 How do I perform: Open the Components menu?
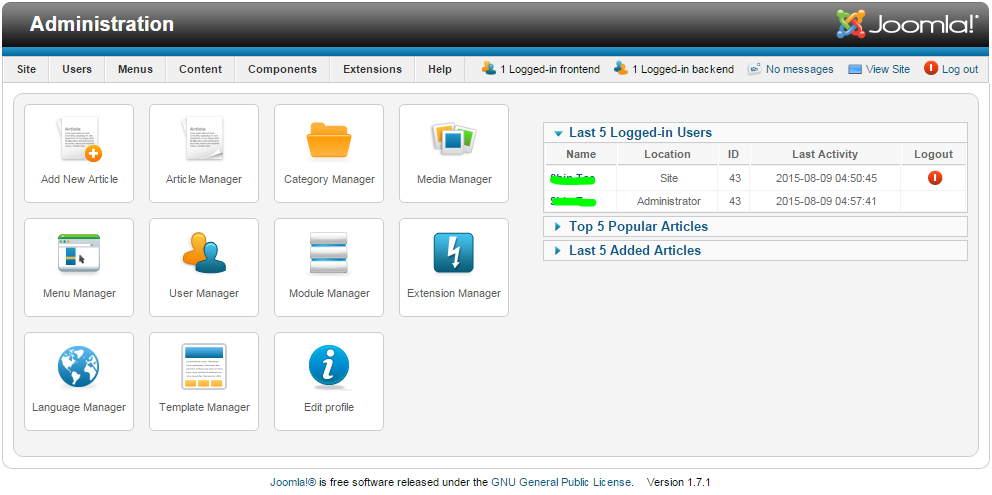282,70
